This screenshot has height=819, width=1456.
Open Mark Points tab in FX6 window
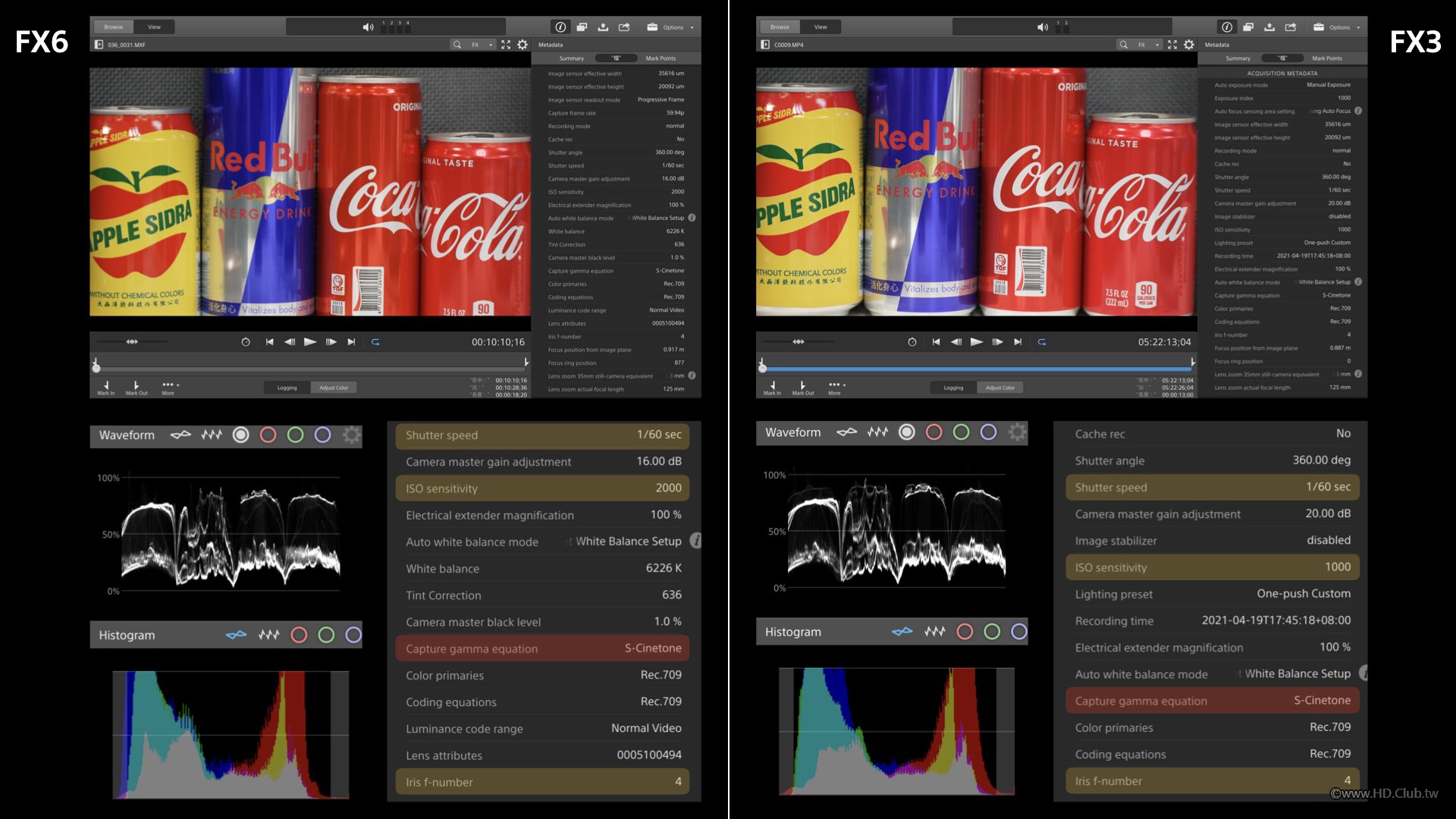coord(661,58)
